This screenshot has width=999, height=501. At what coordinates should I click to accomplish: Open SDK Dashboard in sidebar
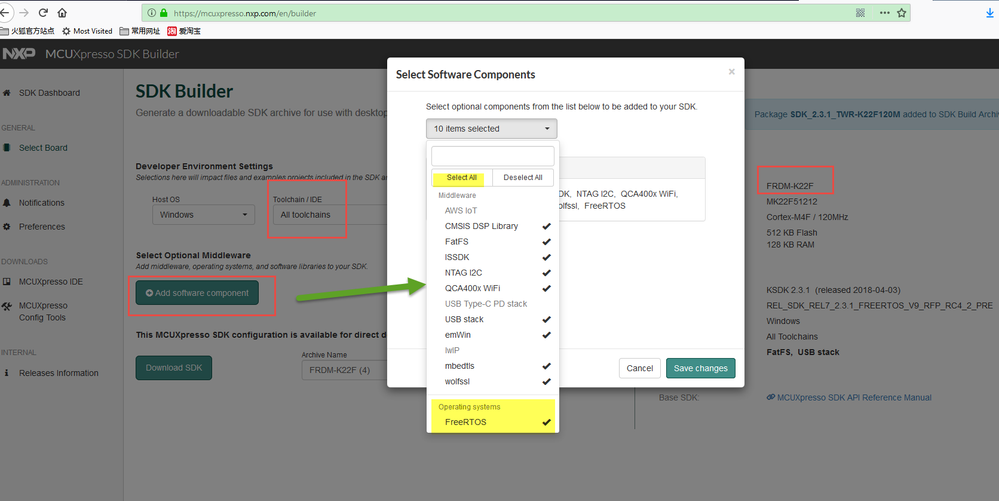tap(49, 93)
